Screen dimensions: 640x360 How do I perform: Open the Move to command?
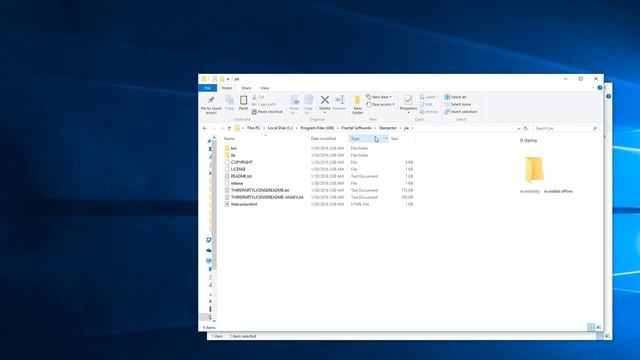[x=294, y=104]
